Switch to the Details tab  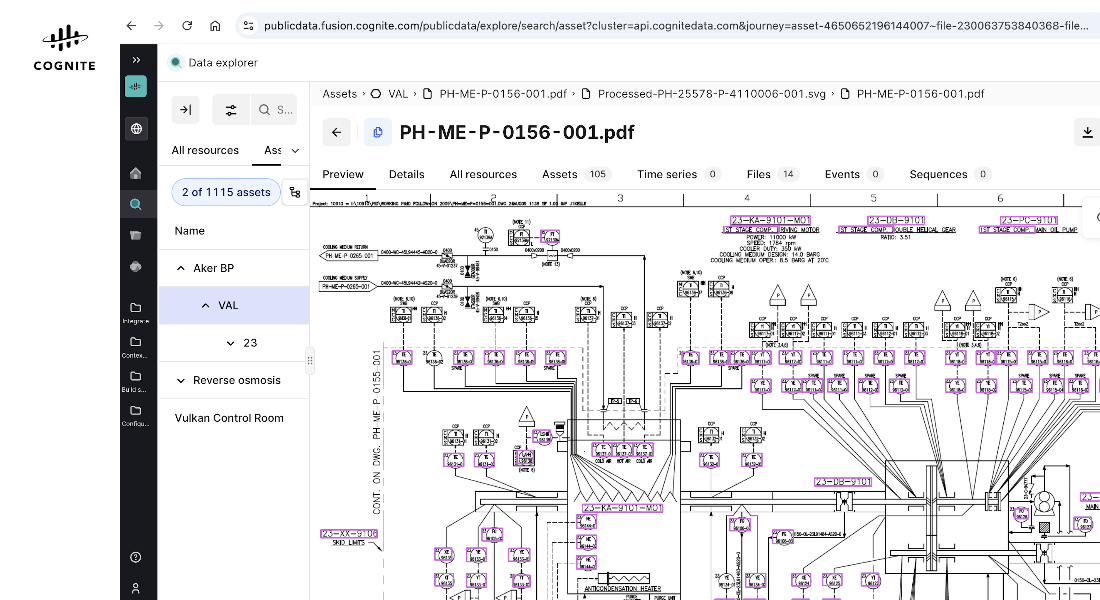point(407,174)
